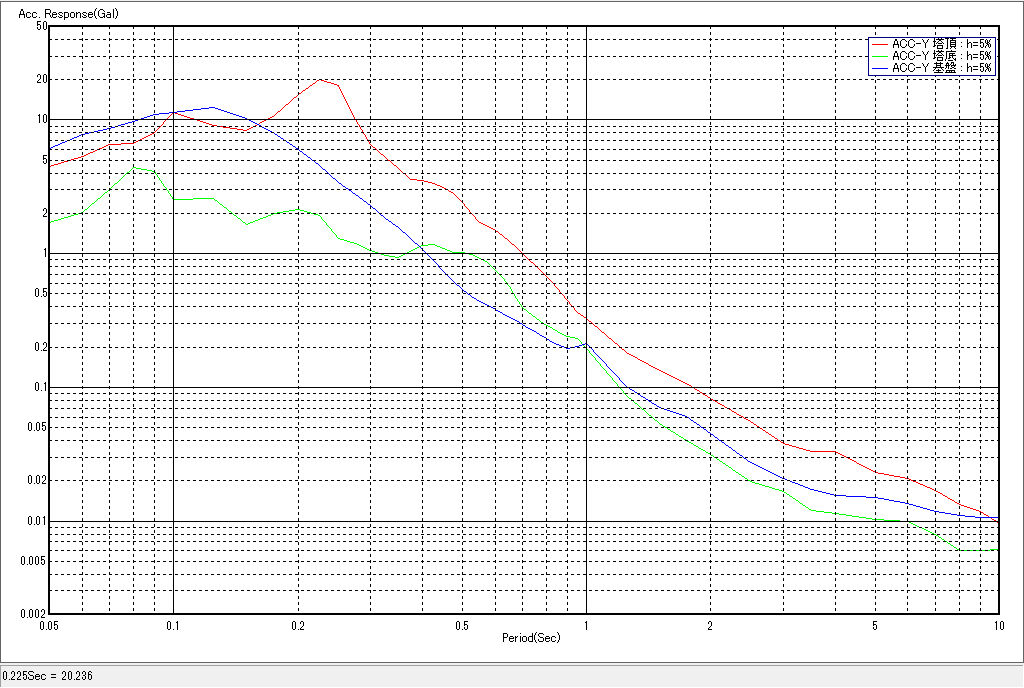
Task: Select the 'ACC-Y 塔底 : h=5%' legend label
Action: [x=941, y=56]
